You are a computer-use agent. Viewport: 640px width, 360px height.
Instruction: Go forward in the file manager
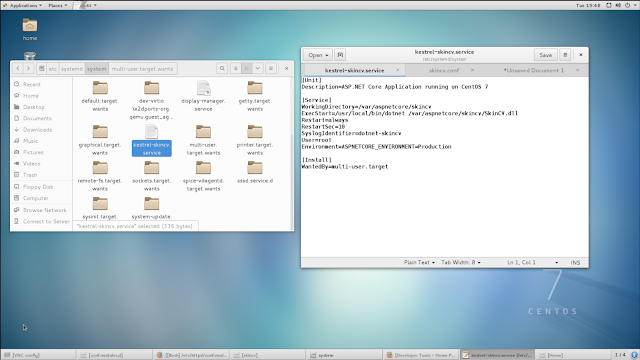click(x=28, y=69)
